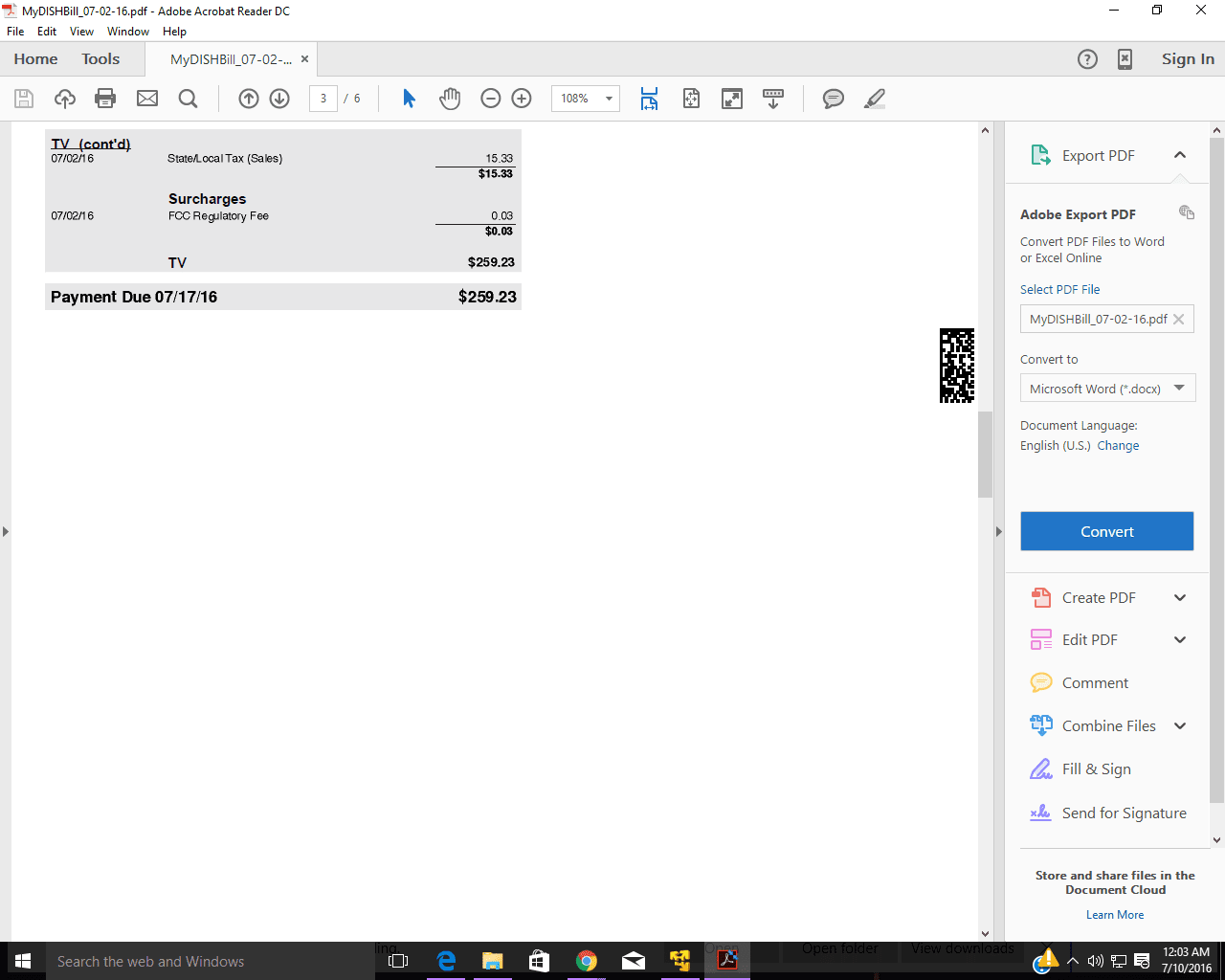The width and height of the screenshot is (1225, 980).
Task: Open Microsoft Edge from taskbar
Action: pyautogui.click(x=446, y=961)
